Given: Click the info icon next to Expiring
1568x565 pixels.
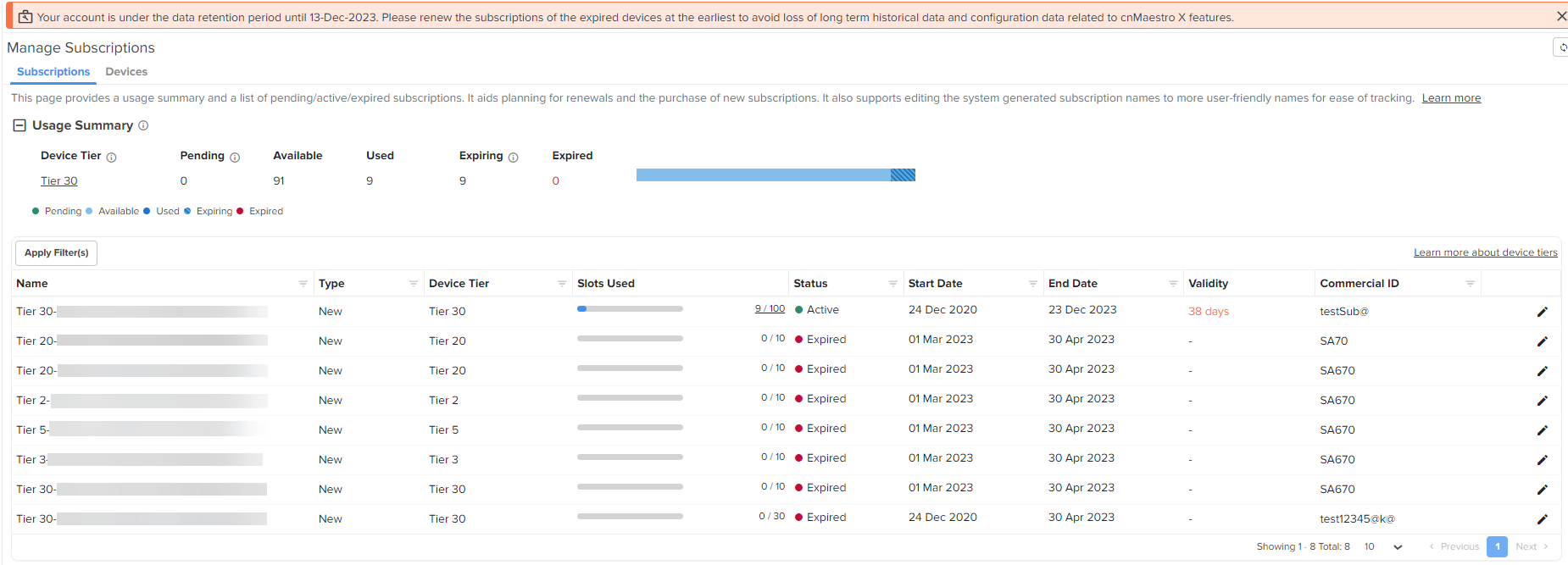Looking at the screenshot, I should pyautogui.click(x=513, y=157).
